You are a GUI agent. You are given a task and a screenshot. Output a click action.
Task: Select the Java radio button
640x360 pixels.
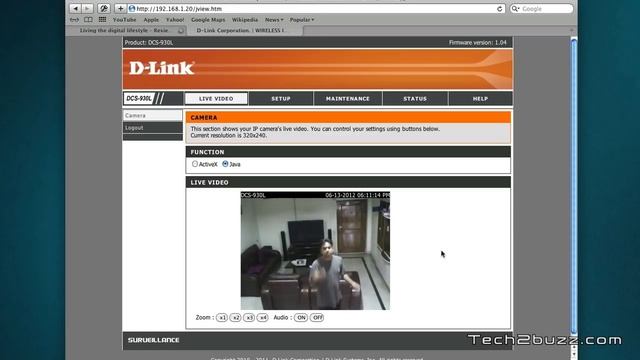(x=225, y=164)
